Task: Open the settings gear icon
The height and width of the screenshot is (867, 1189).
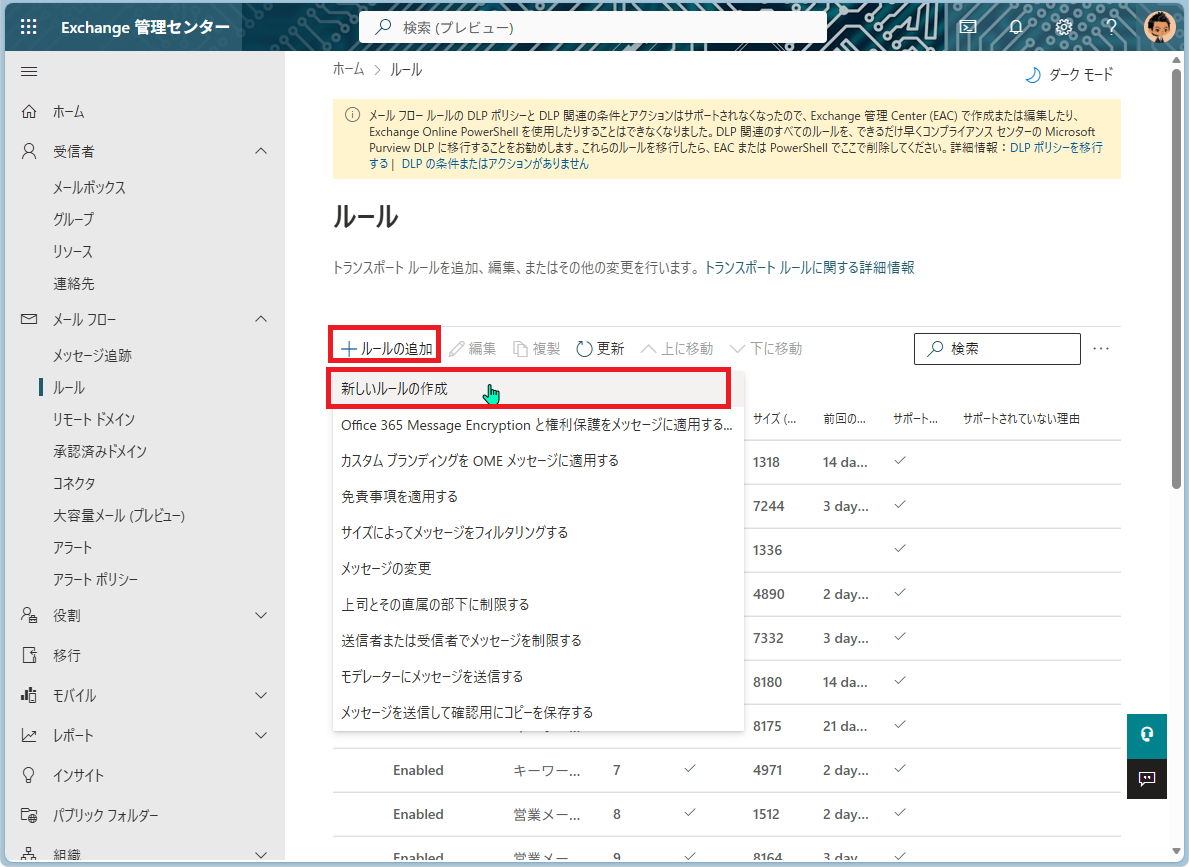Action: 1064,27
